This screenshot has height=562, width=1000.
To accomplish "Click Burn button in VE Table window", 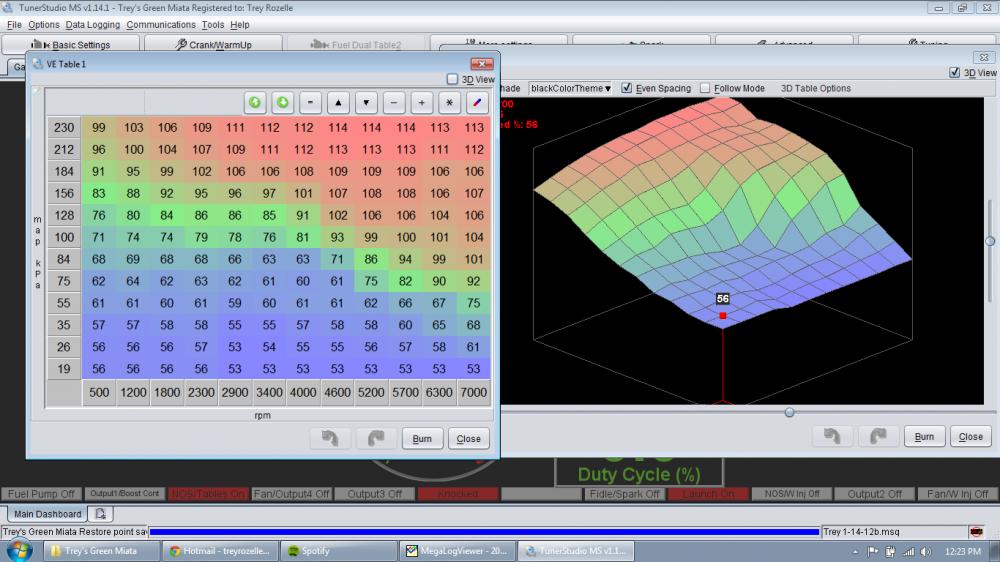I will pyautogui.click(x=422, y=438).
